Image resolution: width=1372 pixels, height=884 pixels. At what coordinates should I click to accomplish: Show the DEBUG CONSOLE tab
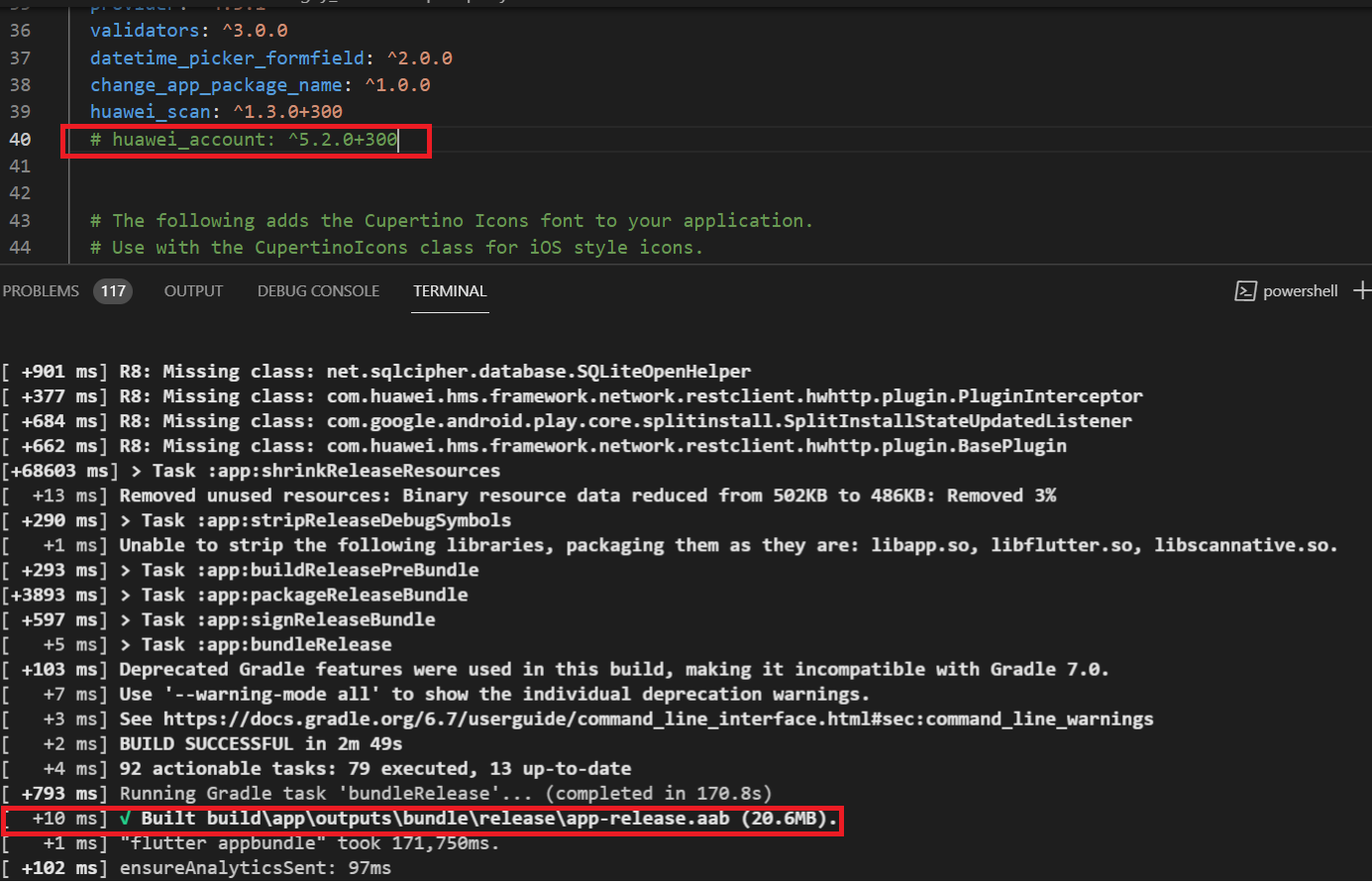pos(318,290)
